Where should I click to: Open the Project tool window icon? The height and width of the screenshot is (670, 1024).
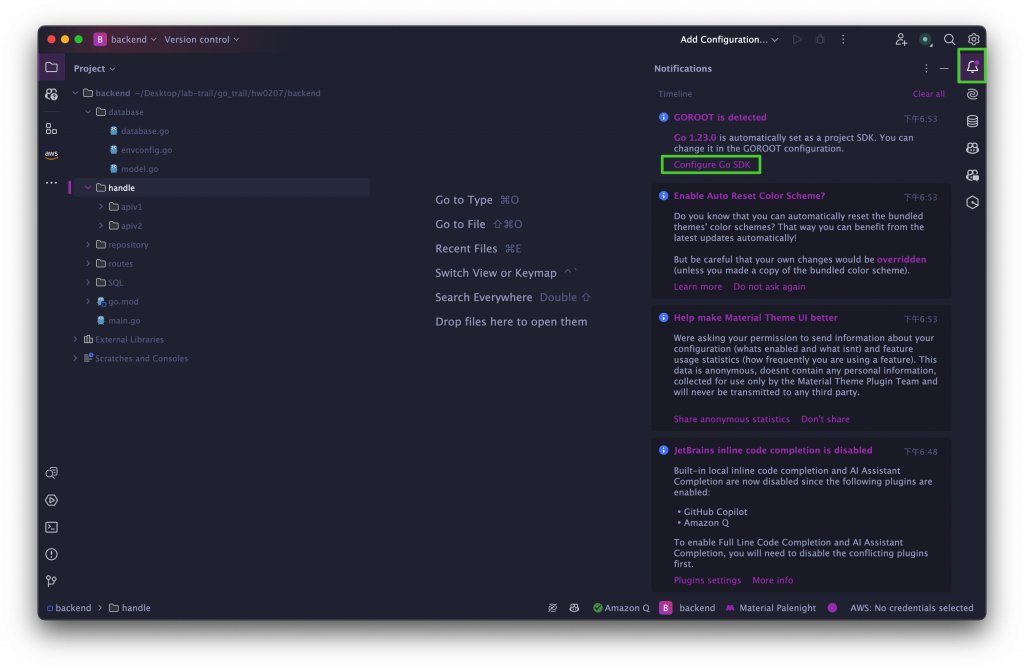[52, 67]
